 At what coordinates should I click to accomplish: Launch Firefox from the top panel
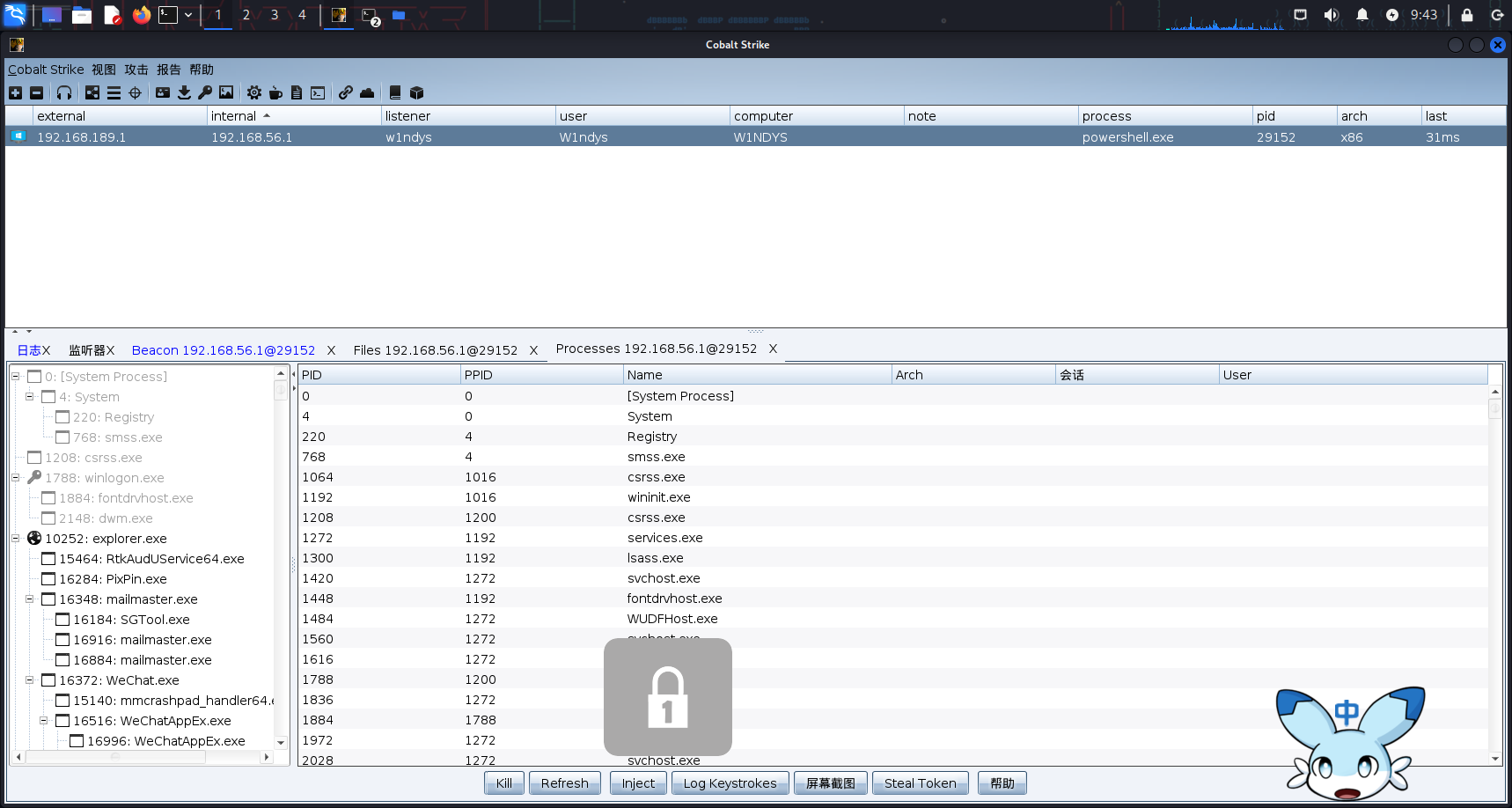click(141, 15)
